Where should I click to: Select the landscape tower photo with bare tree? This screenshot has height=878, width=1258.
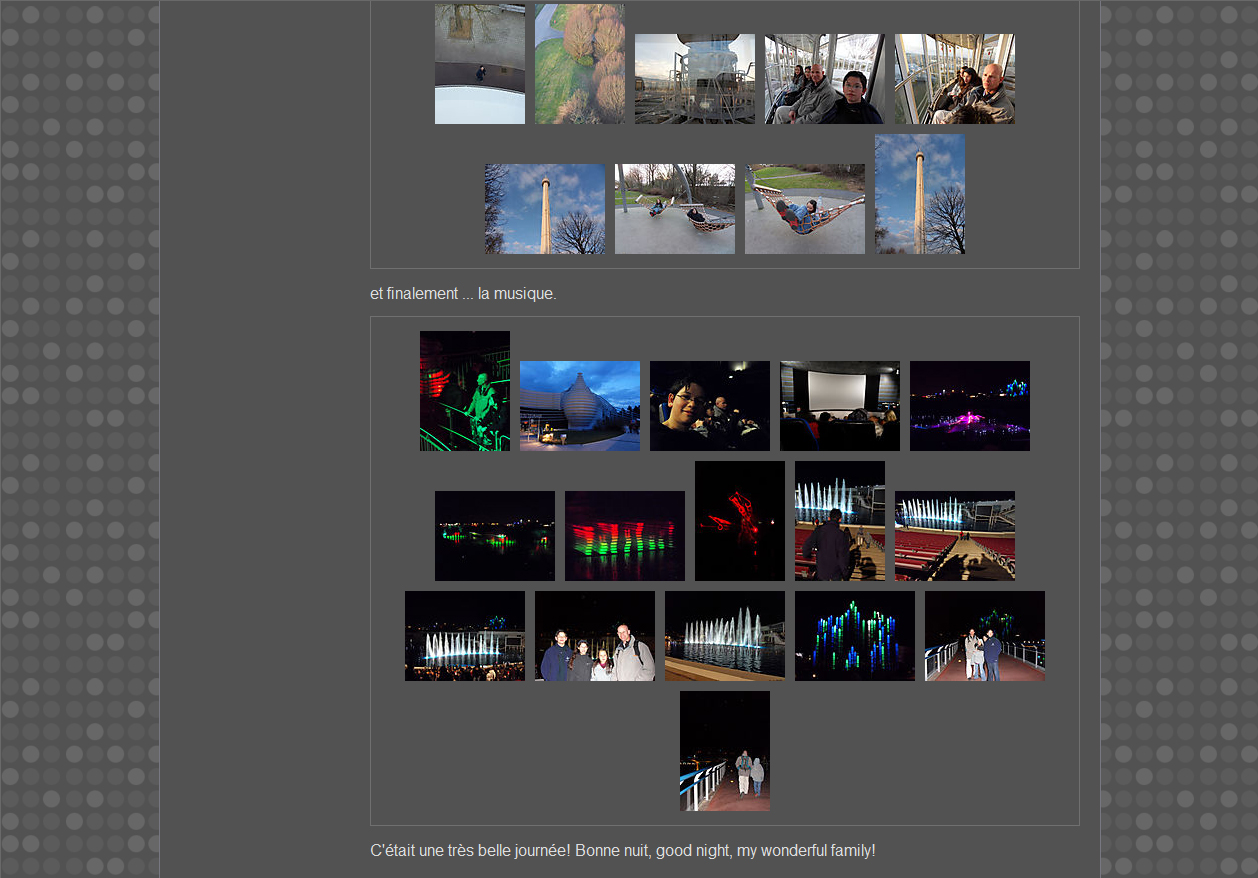[x=544, y=209]
